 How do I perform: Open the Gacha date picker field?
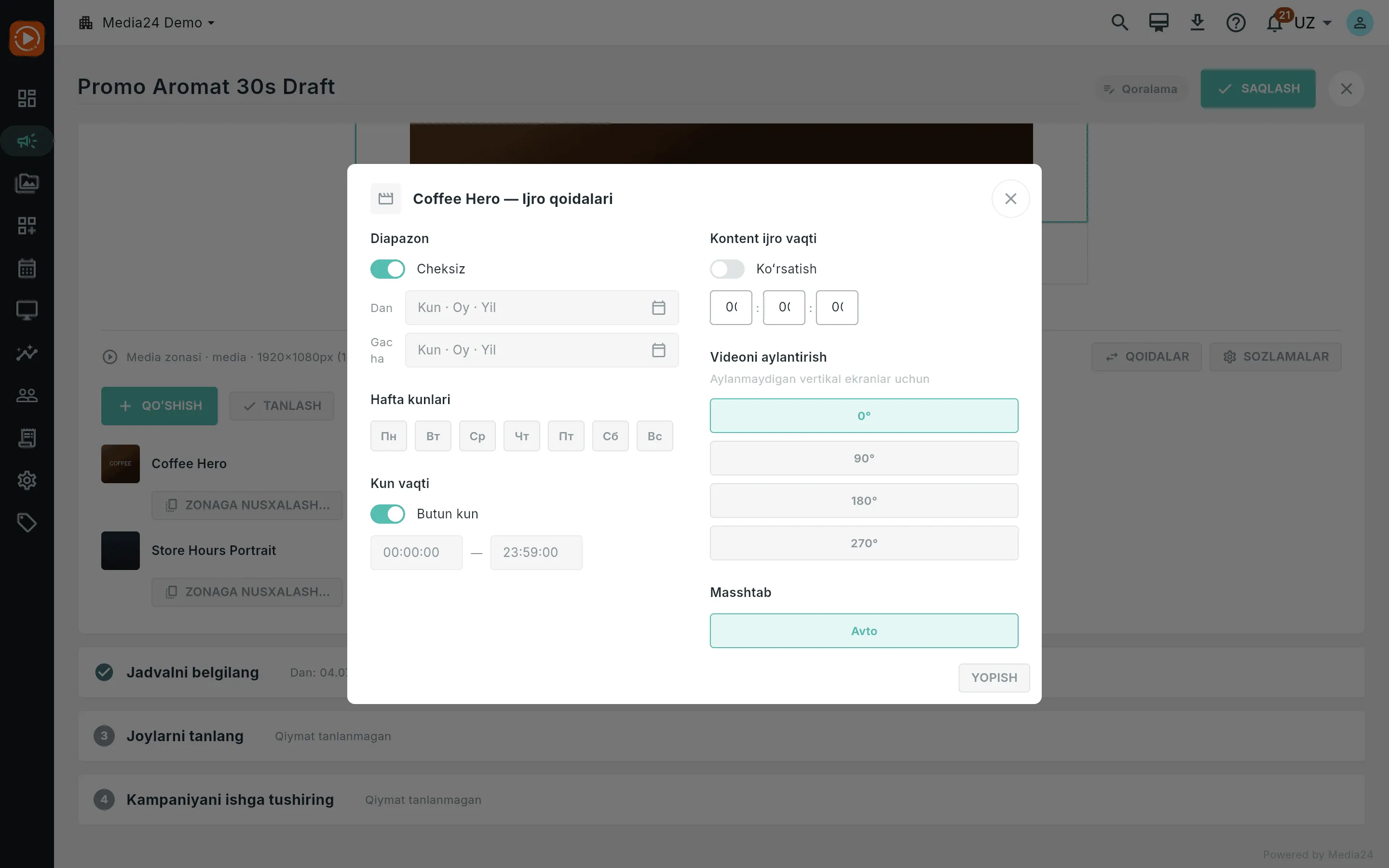pyautogui.click(x=542, y=350)
